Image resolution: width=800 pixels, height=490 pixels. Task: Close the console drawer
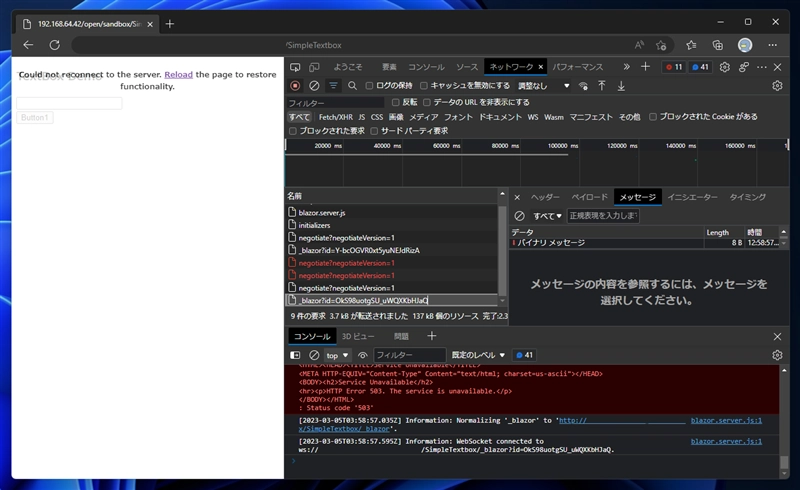click(x=777, y=336)
